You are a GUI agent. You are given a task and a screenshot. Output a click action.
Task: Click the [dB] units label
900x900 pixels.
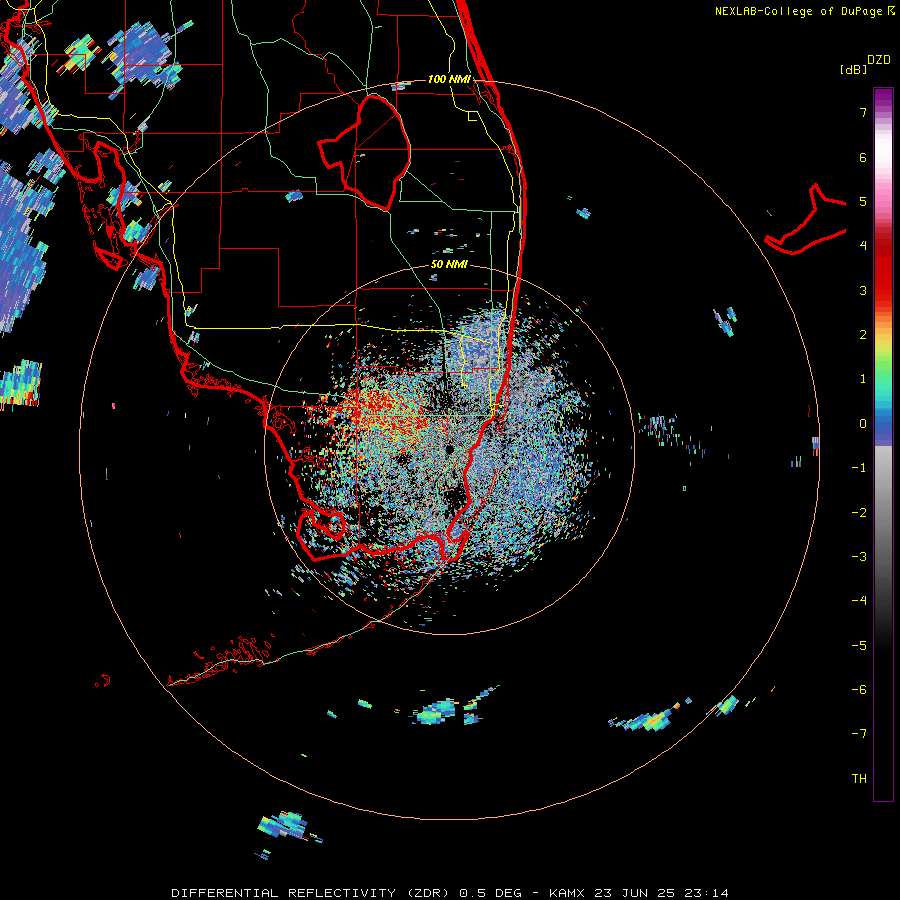tap(852, 69)
